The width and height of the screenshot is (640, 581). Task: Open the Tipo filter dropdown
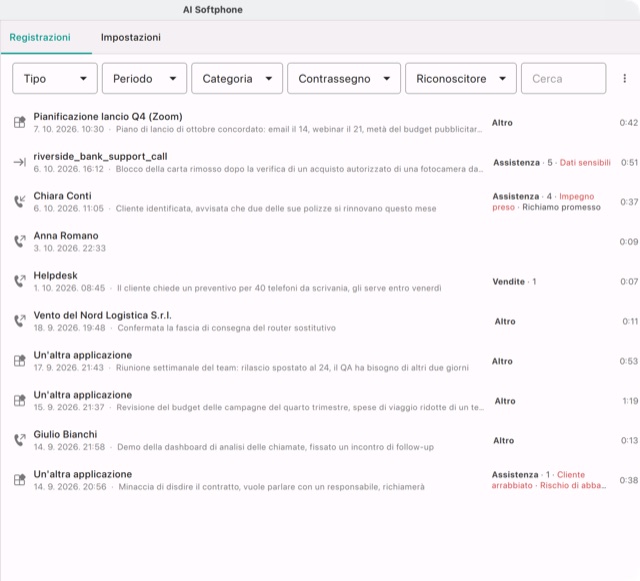[55, 78]
